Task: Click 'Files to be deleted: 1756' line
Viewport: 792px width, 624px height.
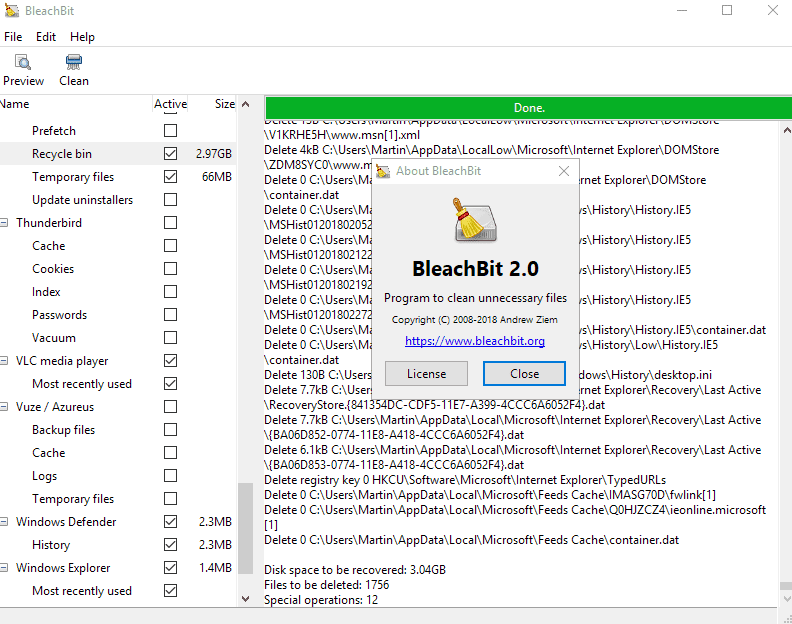Action: [x=327, y=585]
